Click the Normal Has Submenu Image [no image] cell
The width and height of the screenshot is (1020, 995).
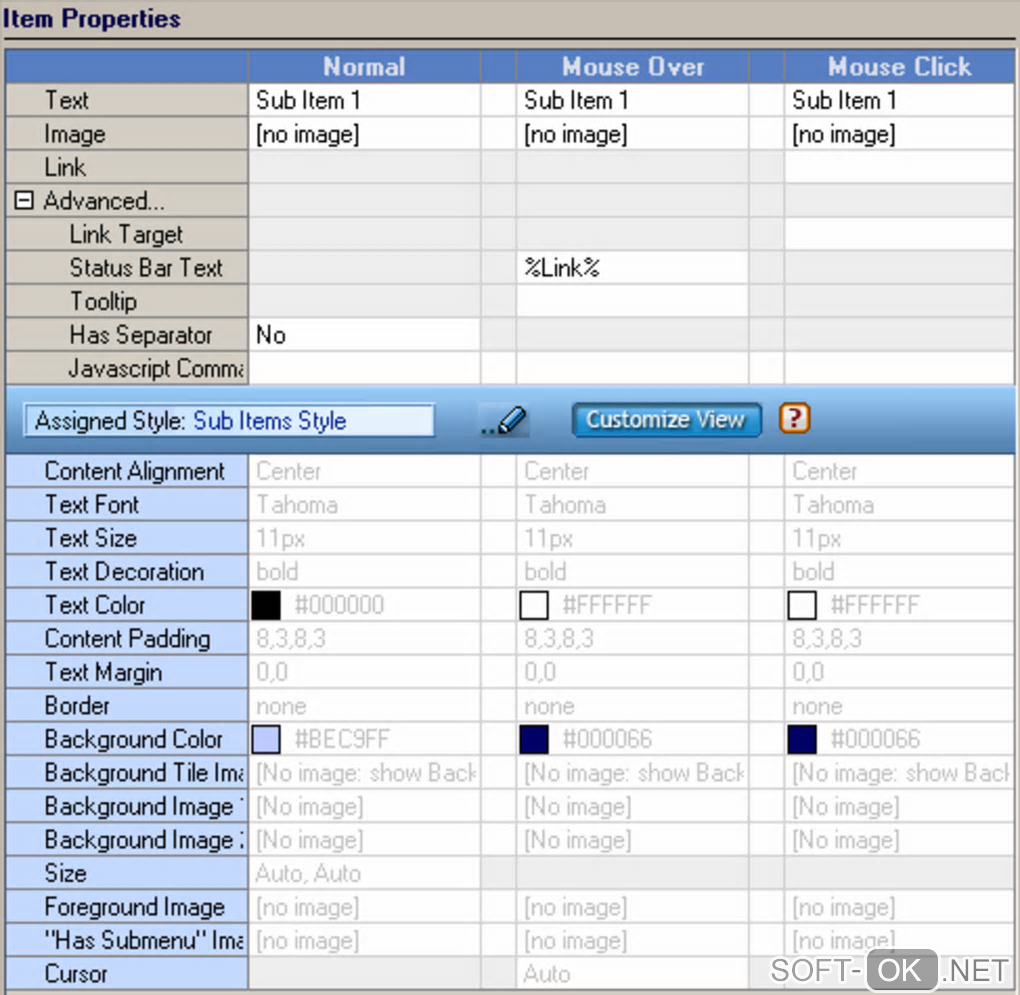click(x=364, y=940)
